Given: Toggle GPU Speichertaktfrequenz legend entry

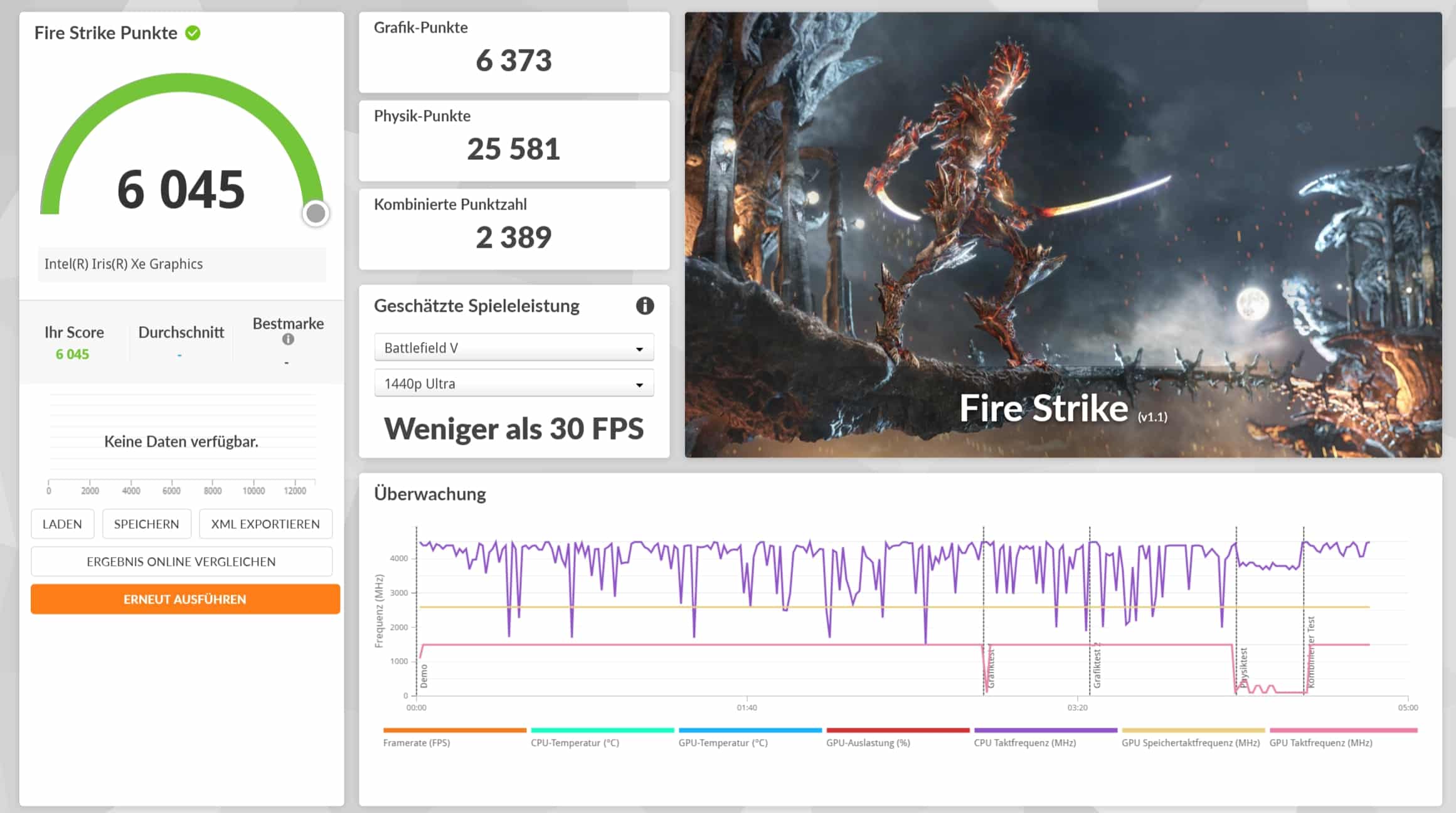Looking at the screenshot, I should point(1190,743).
